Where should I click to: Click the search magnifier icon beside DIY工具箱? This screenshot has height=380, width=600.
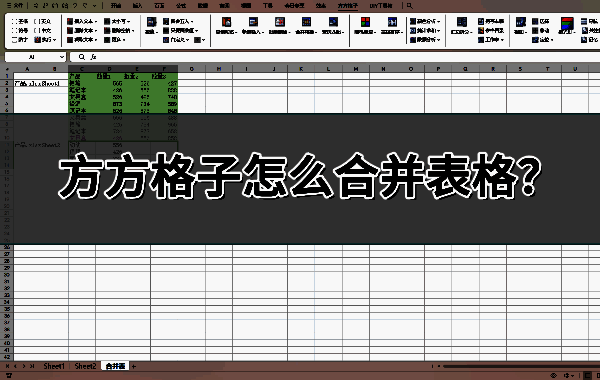point(409,6)
